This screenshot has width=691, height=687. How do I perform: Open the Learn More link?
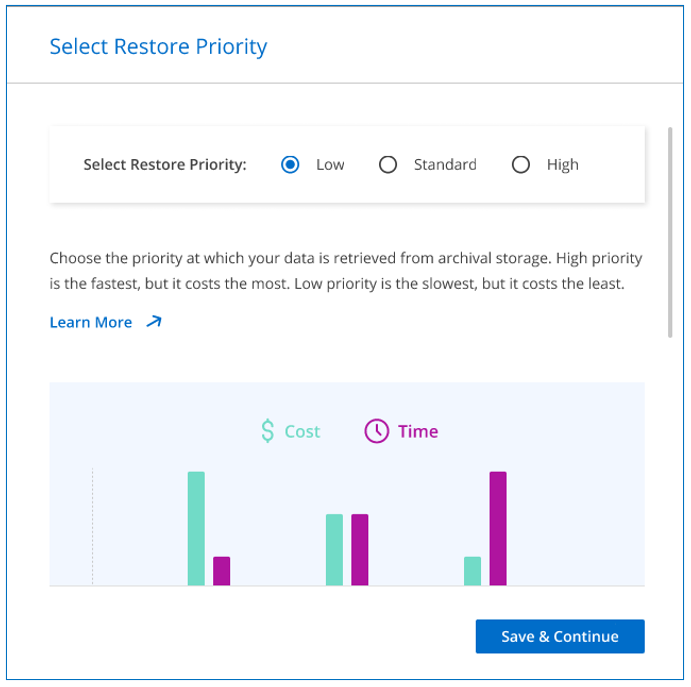click(91, 322)
